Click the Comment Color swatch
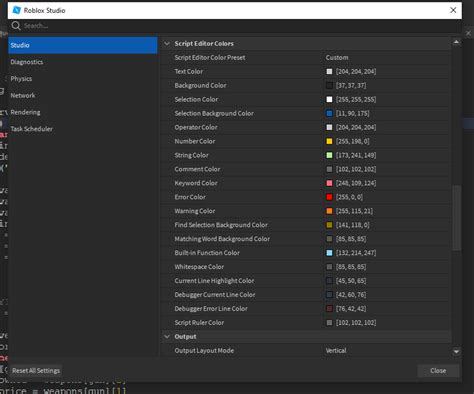 [x=329, y=169]
